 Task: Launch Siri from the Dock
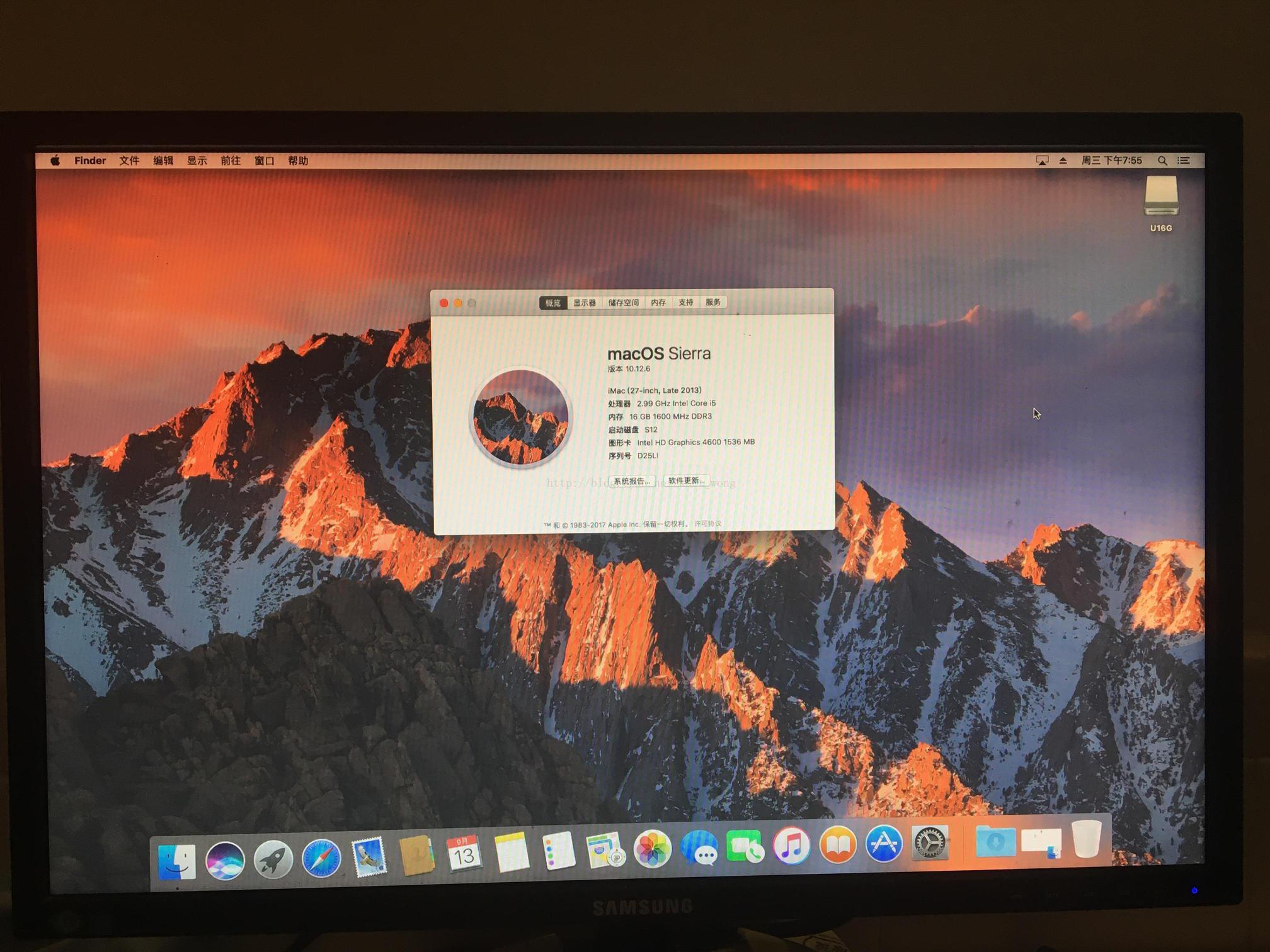click(x=225, y=860)
